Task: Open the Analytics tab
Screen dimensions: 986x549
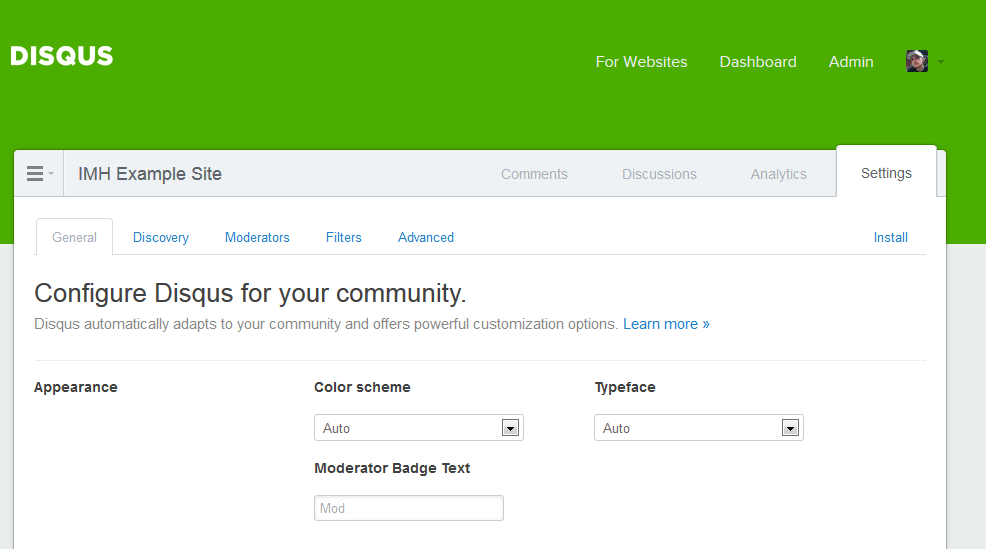Action: (778, 174)
